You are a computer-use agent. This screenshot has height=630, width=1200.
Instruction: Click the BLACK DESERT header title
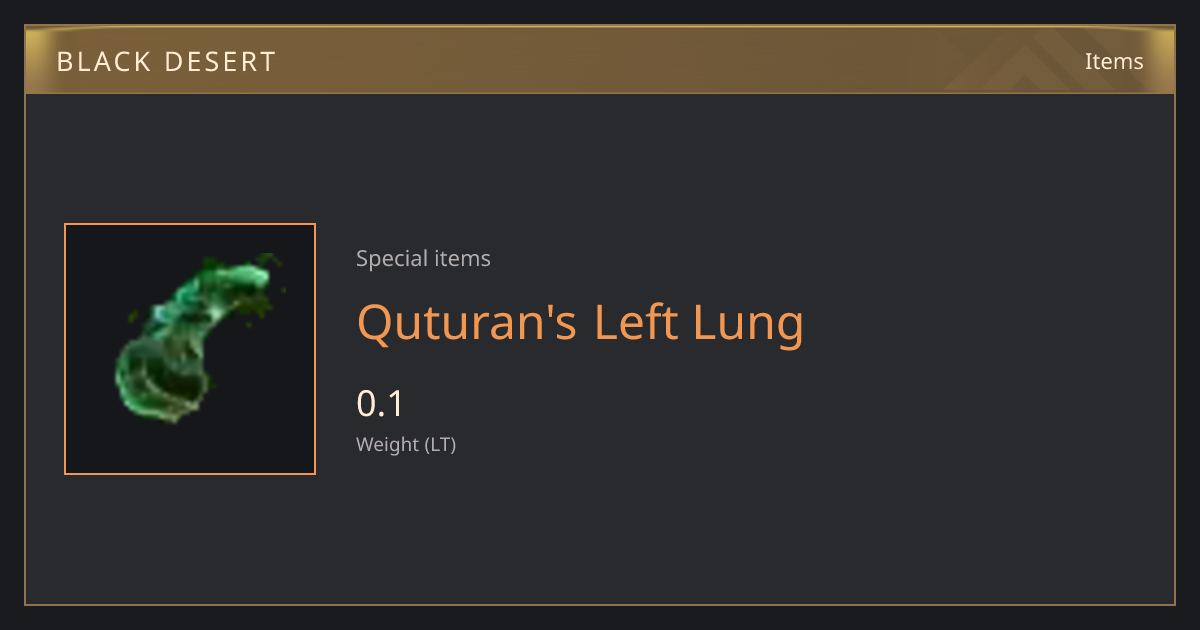(x=166, y=62)
